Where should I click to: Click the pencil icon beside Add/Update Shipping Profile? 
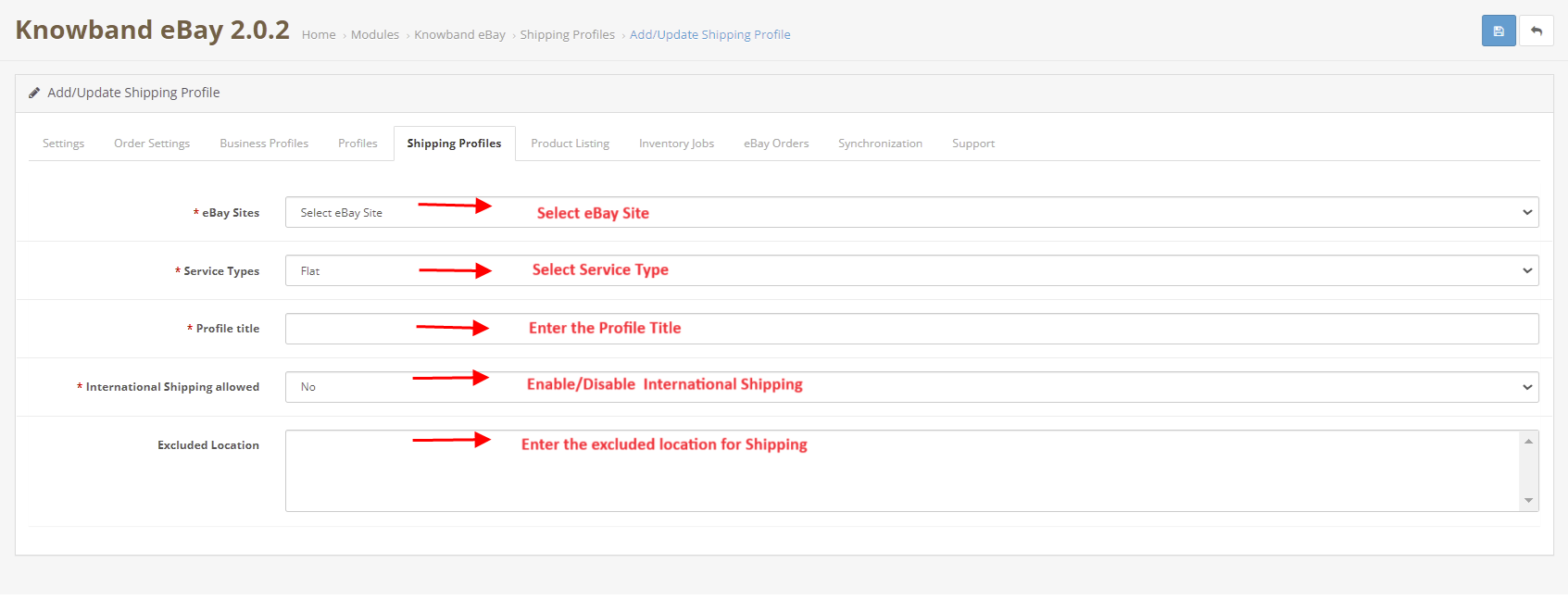pyautogui.click(x=34, y=93)
